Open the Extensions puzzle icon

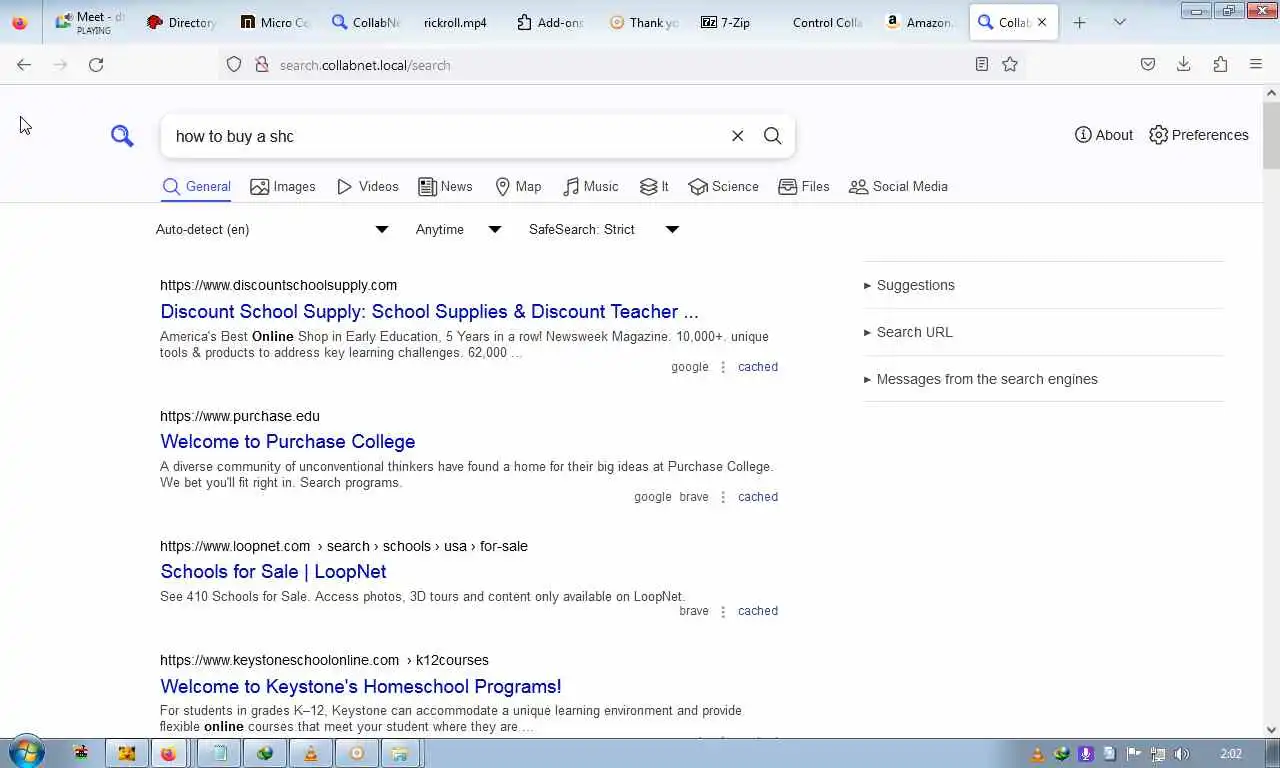[x=1220, y=64]
